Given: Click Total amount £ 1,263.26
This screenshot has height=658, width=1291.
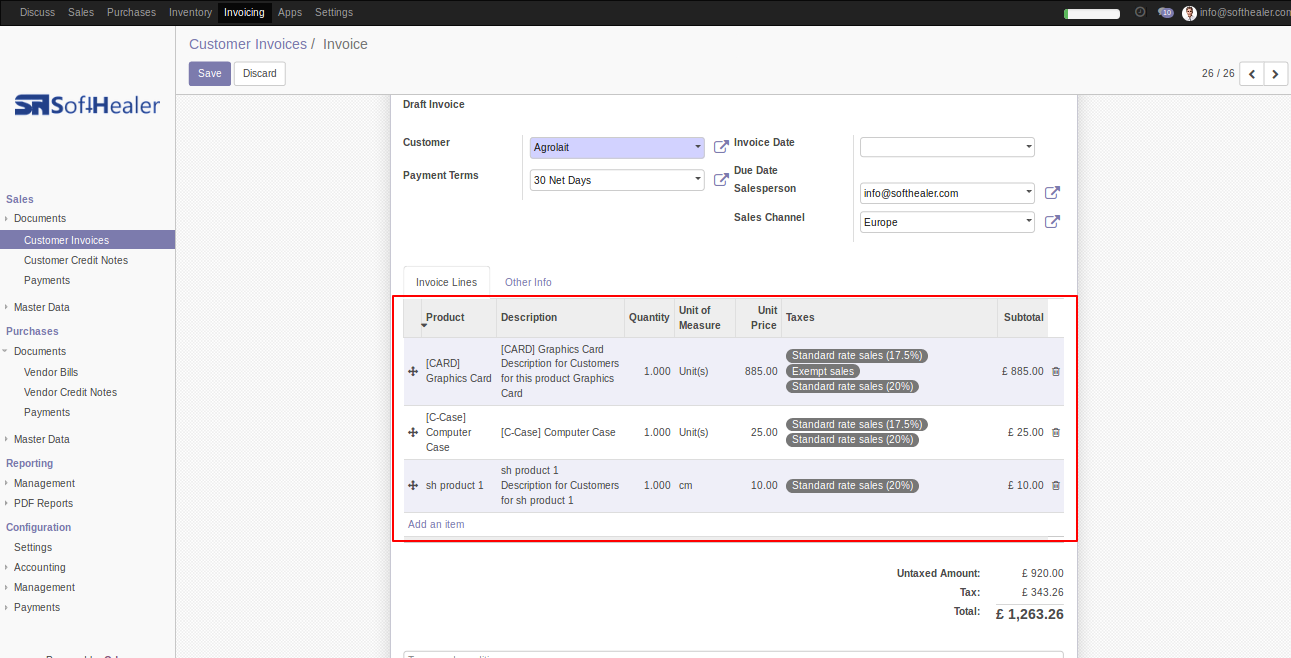Looking at the screenshot, I should click(x=1030, y=614).
